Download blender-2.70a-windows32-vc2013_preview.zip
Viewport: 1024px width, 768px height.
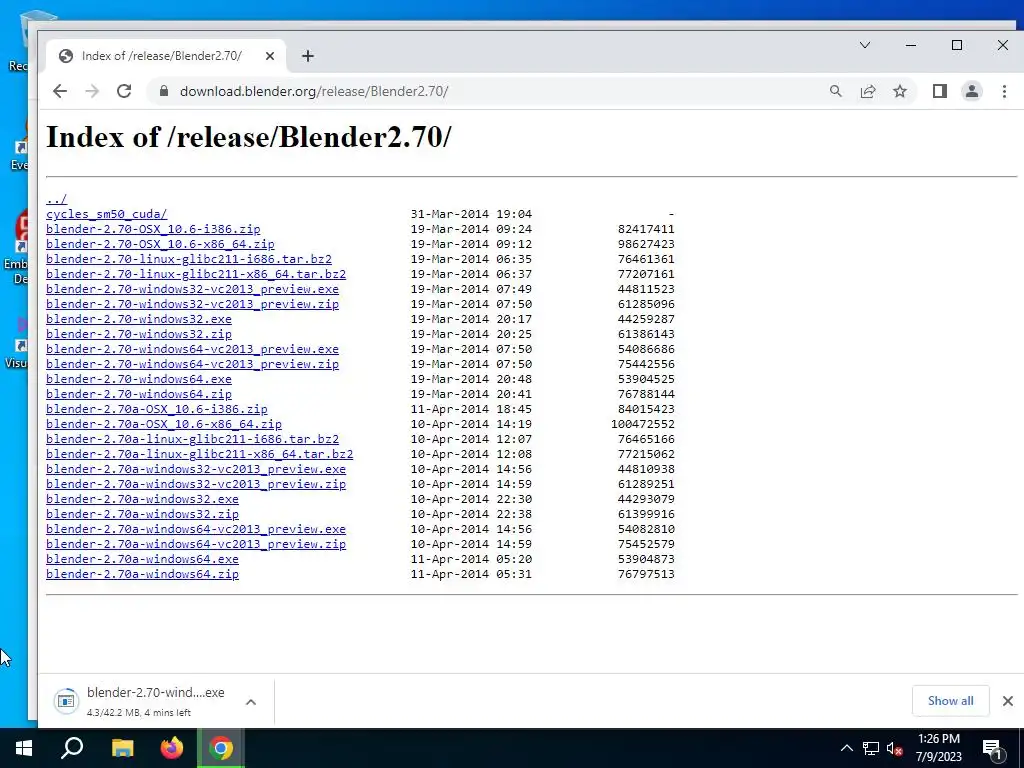[x=196, y=484]
